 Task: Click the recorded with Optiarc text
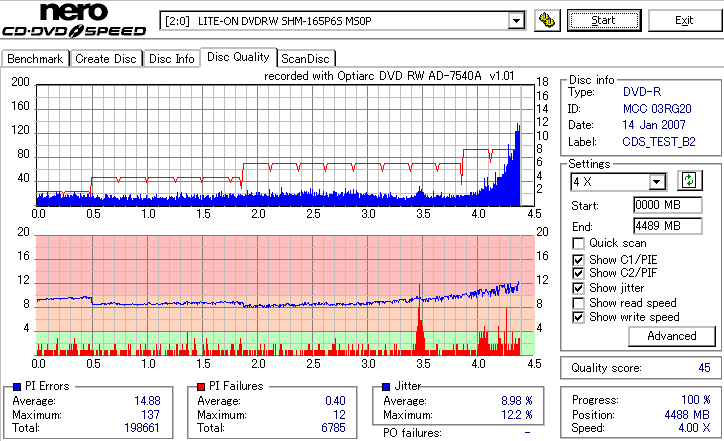point(389,76)
